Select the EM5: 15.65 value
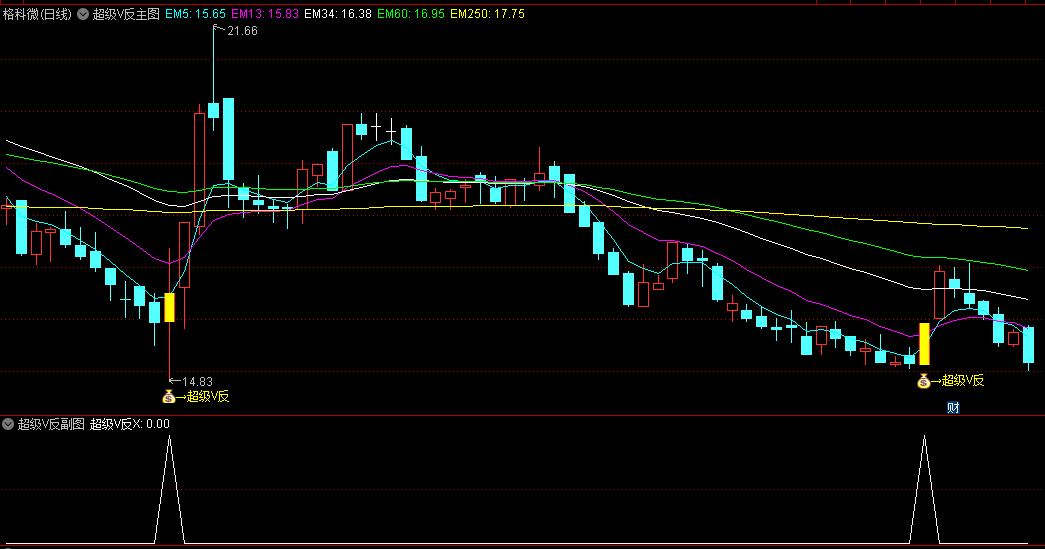This screenshot has width=1045, height=549. tap(195, 14)
